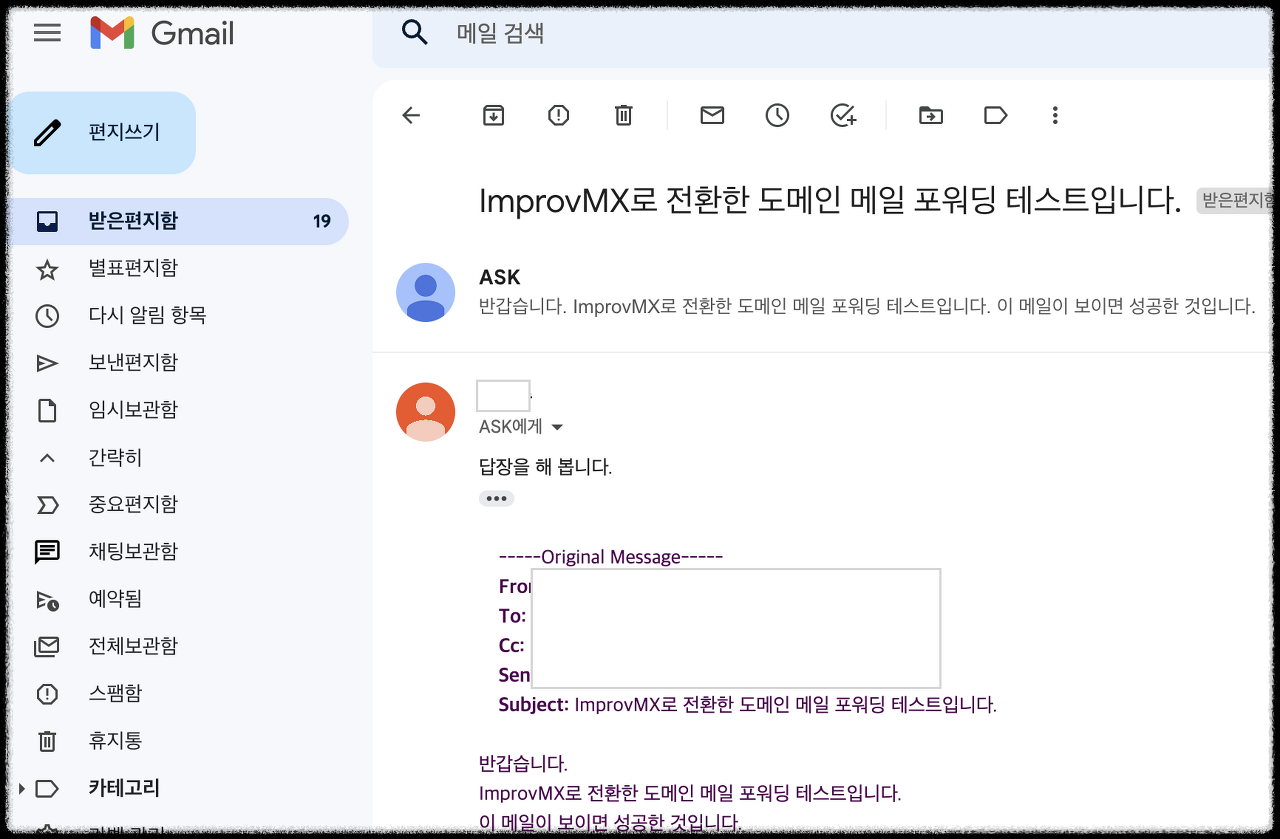The image size is (1280, 839).
Task: Click the orange reply sender avatar
Action: [x=426, y=412]
